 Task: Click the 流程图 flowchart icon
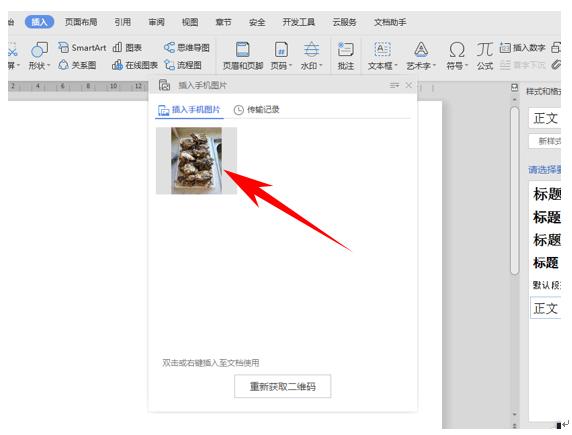pos(183,65)
